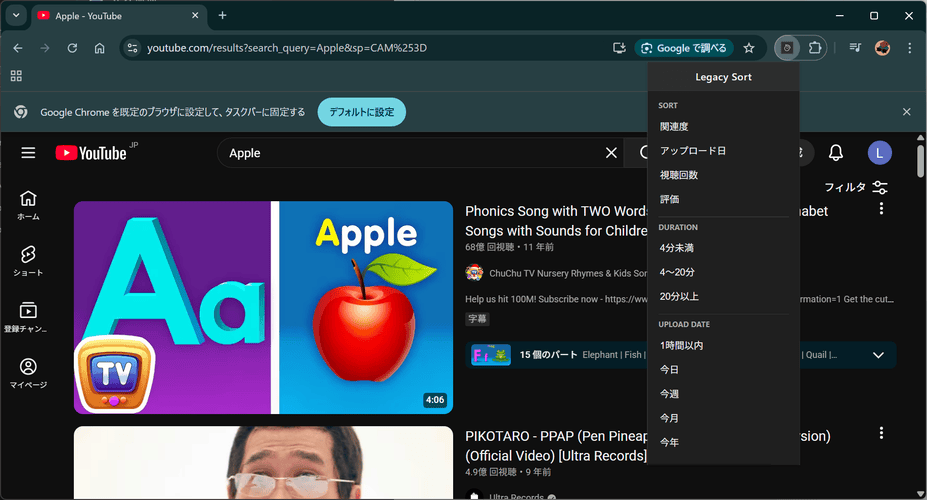Open the YouTube hamburger guide menu

pyautogui.click(x=28, y=153)
